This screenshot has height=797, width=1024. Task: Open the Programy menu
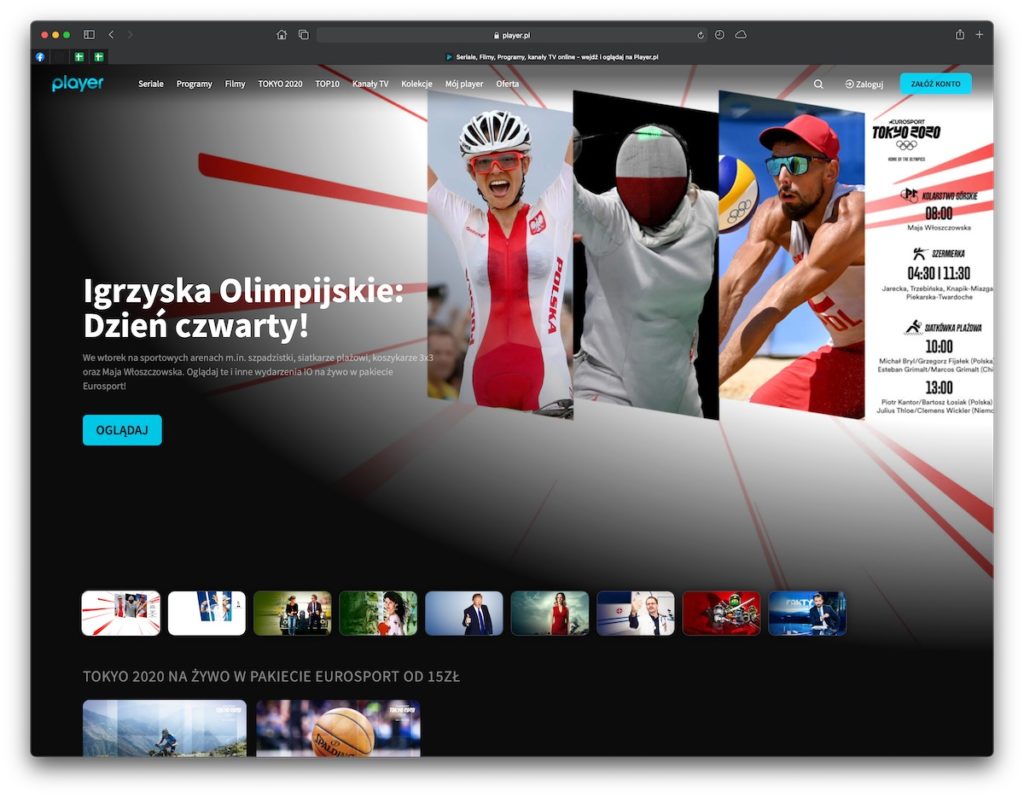click(x=194, y=84)
